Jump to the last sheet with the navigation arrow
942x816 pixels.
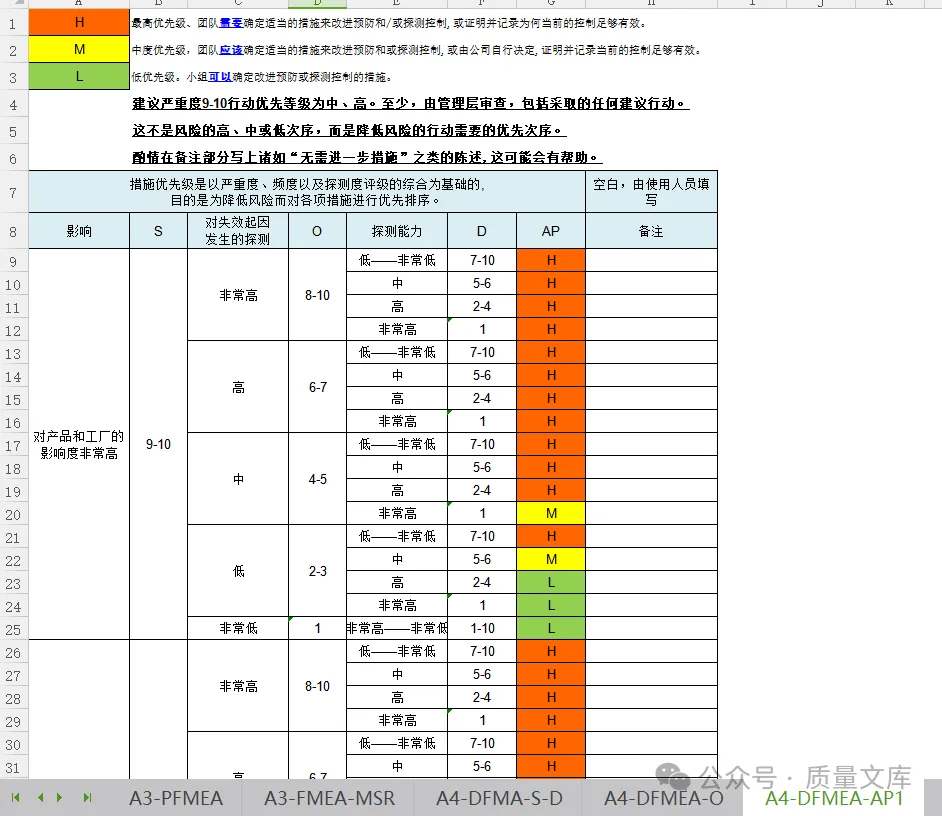point(88,797)
